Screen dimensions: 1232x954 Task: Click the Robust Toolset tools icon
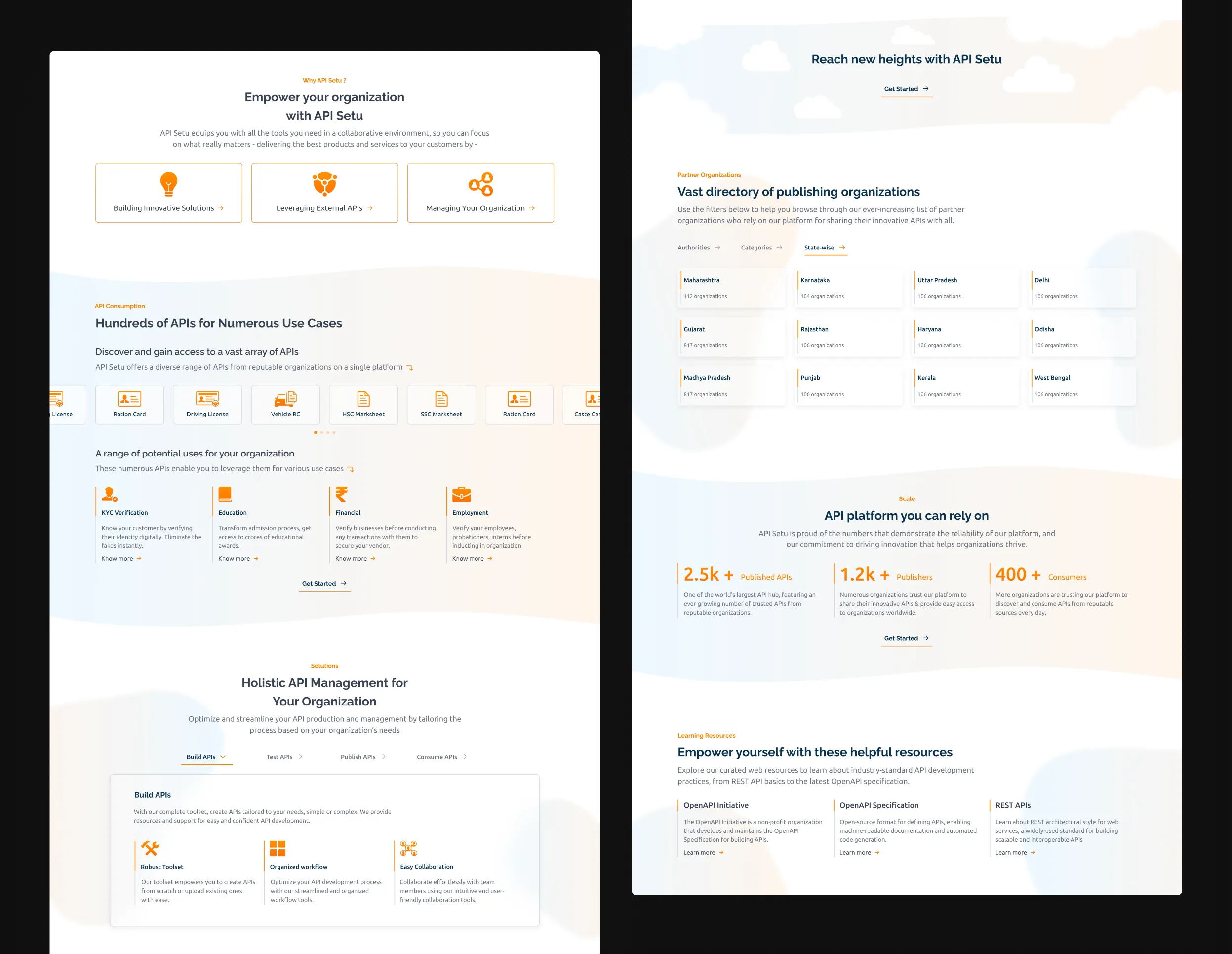(x=150, y=848)
